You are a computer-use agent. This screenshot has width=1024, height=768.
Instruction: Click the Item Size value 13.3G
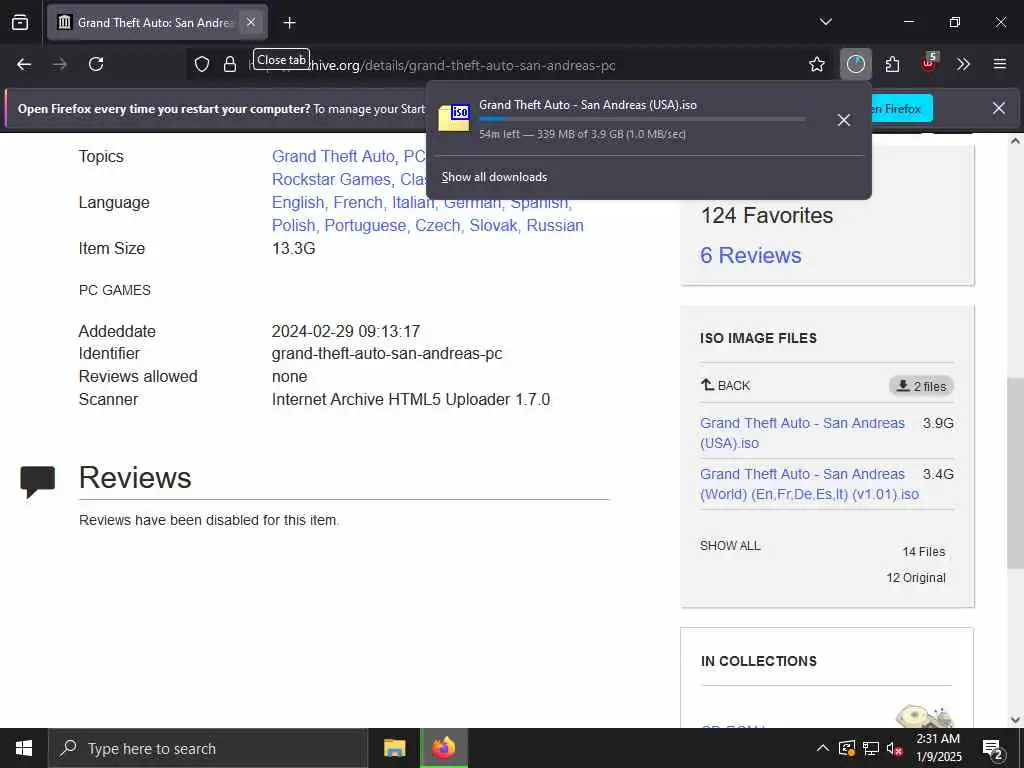pos(293,249)
